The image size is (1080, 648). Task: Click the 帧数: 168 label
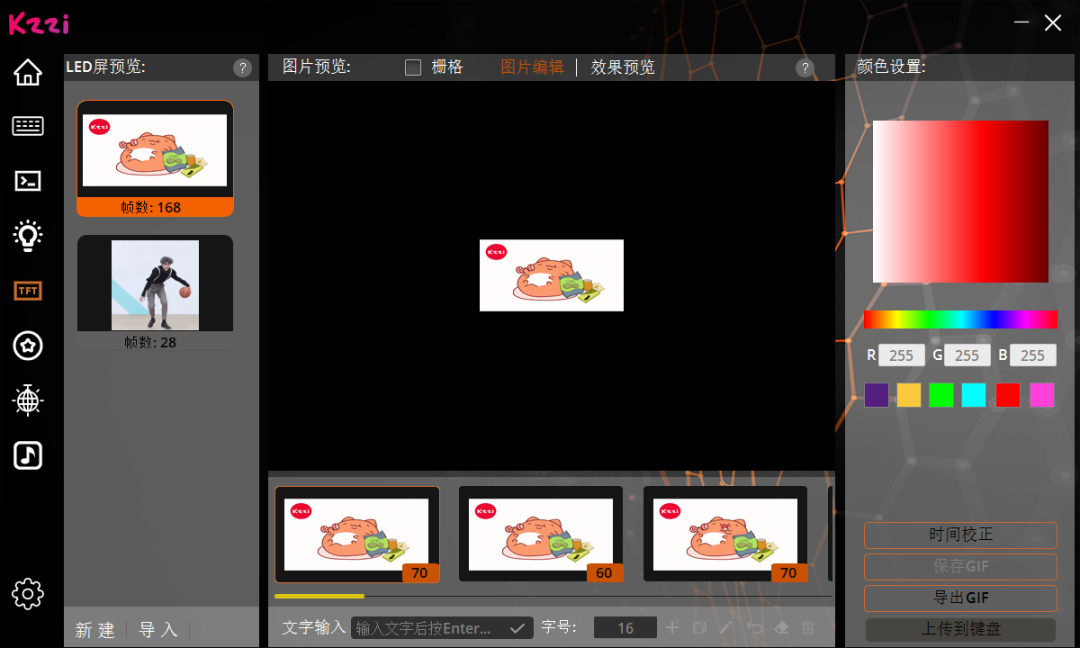[x=151, y=207]
